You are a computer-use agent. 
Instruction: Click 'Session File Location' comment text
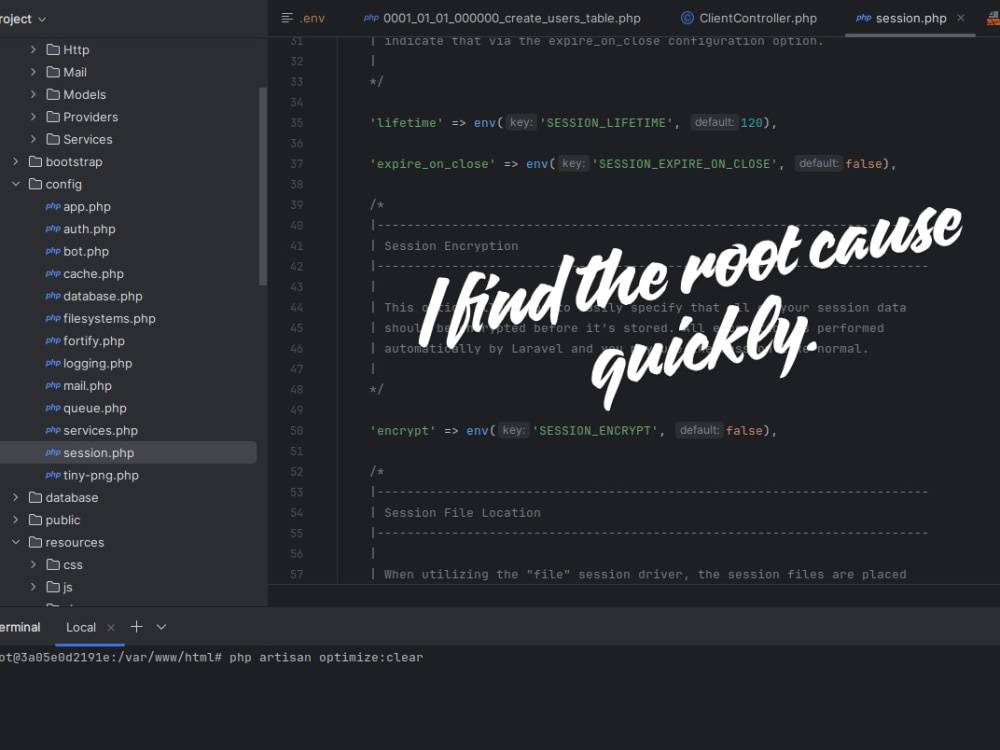462,513
